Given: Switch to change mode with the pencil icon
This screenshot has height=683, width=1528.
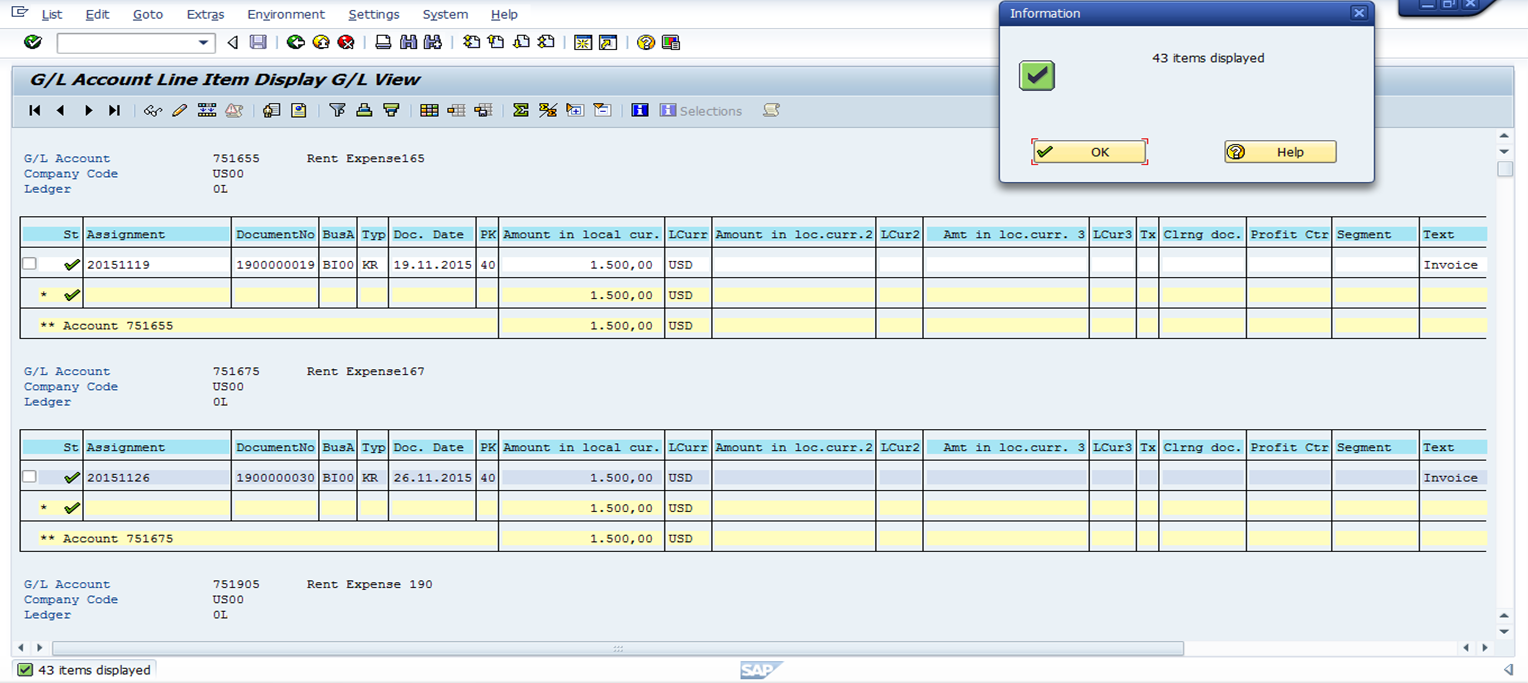Looking at the screenshot, I should (179, 110).
